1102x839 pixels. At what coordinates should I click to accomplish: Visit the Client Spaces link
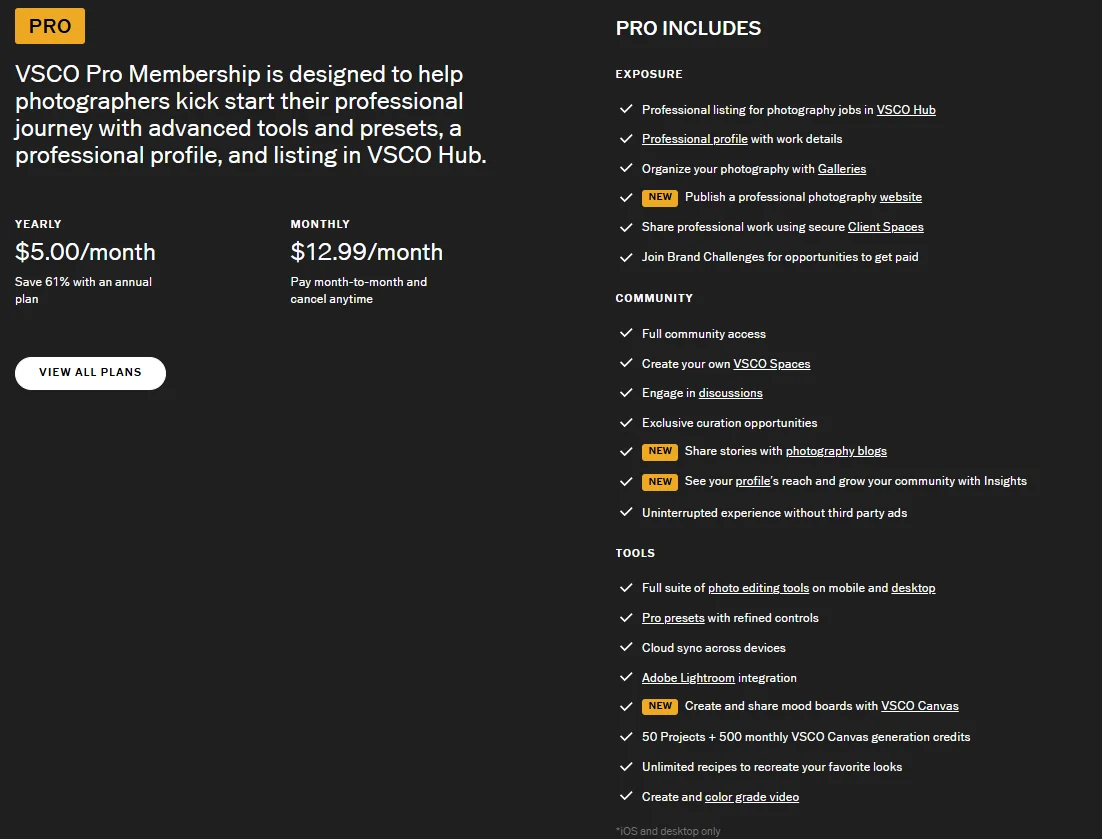[885, 227]
